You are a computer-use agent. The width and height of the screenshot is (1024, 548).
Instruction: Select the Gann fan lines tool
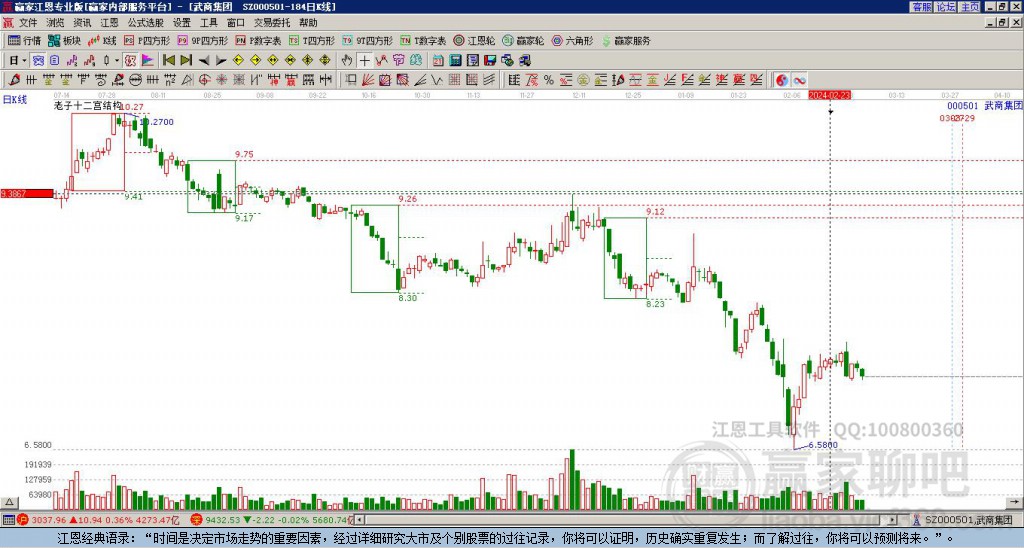coord(368,80)
